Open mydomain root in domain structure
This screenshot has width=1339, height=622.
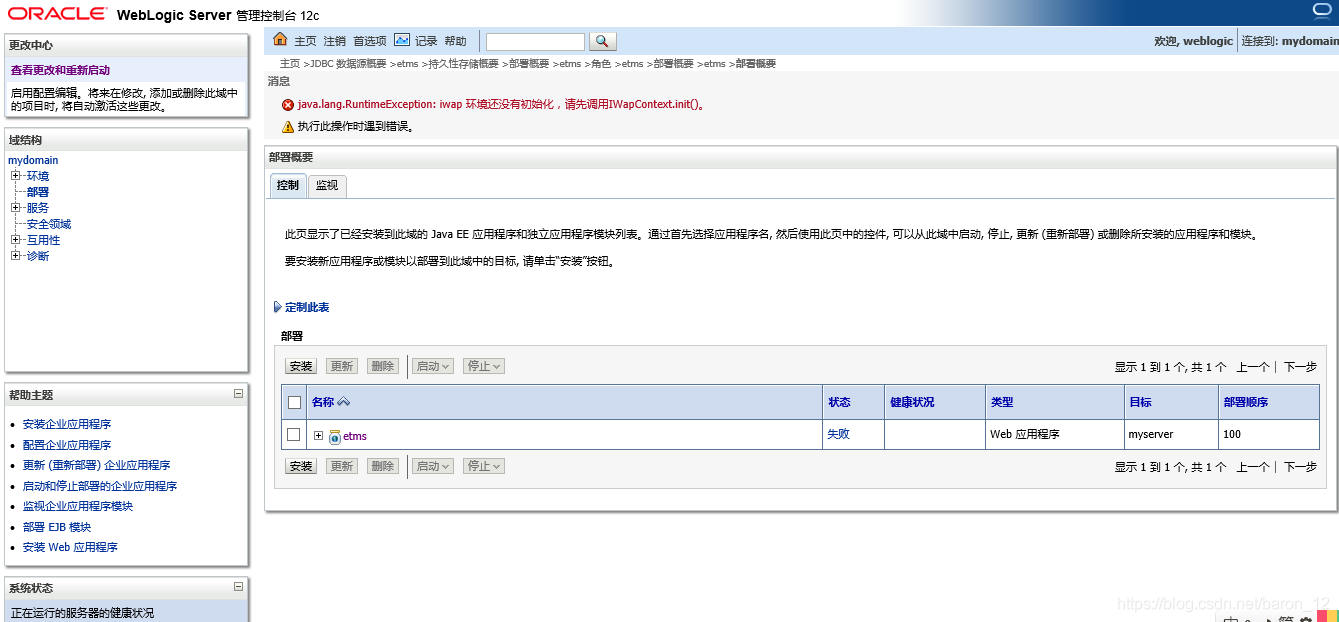point(33,160)
